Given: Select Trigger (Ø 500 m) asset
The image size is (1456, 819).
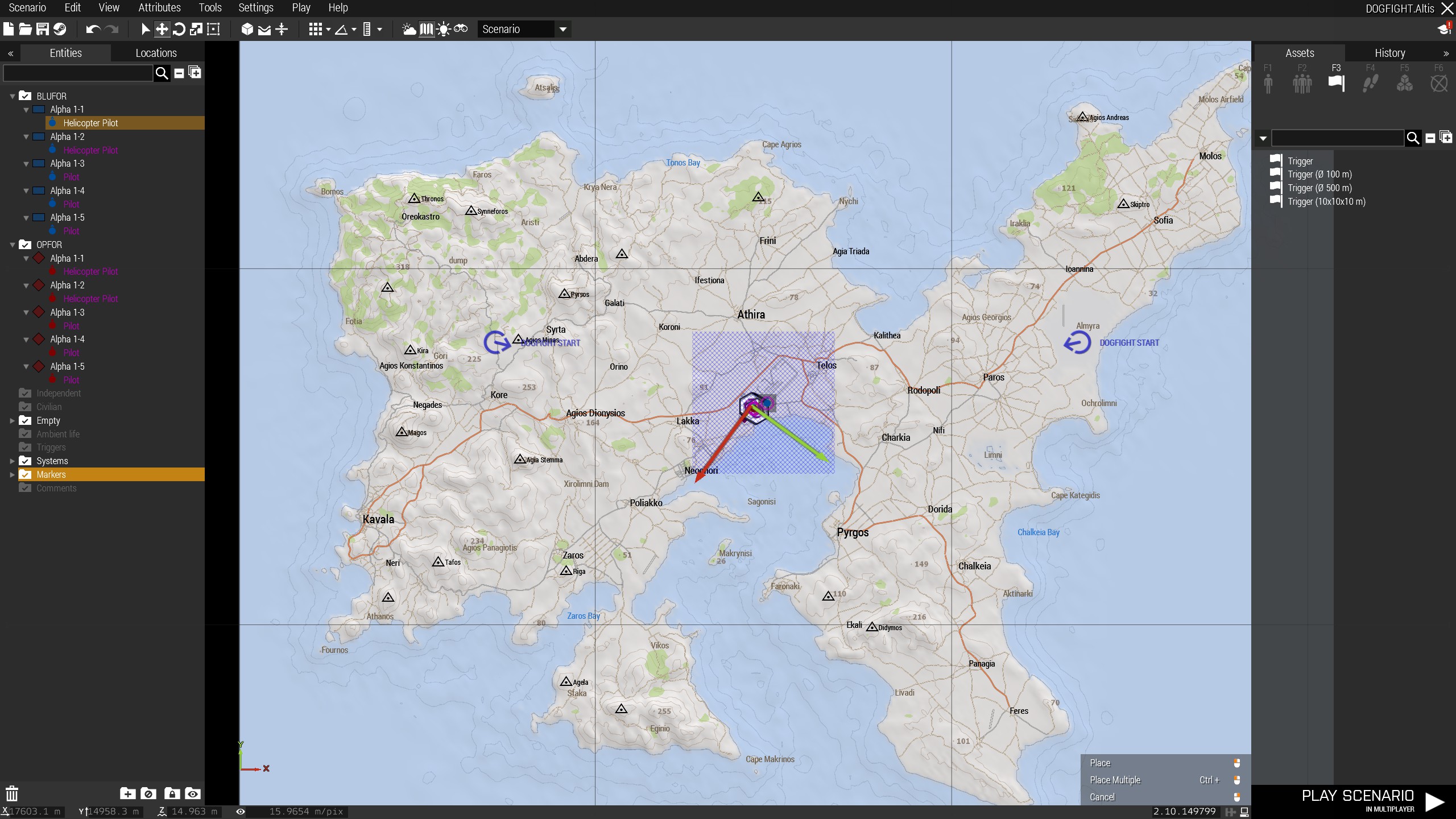Looking at the screenshot, I should pyautogui.click(x=1319, y=188).
